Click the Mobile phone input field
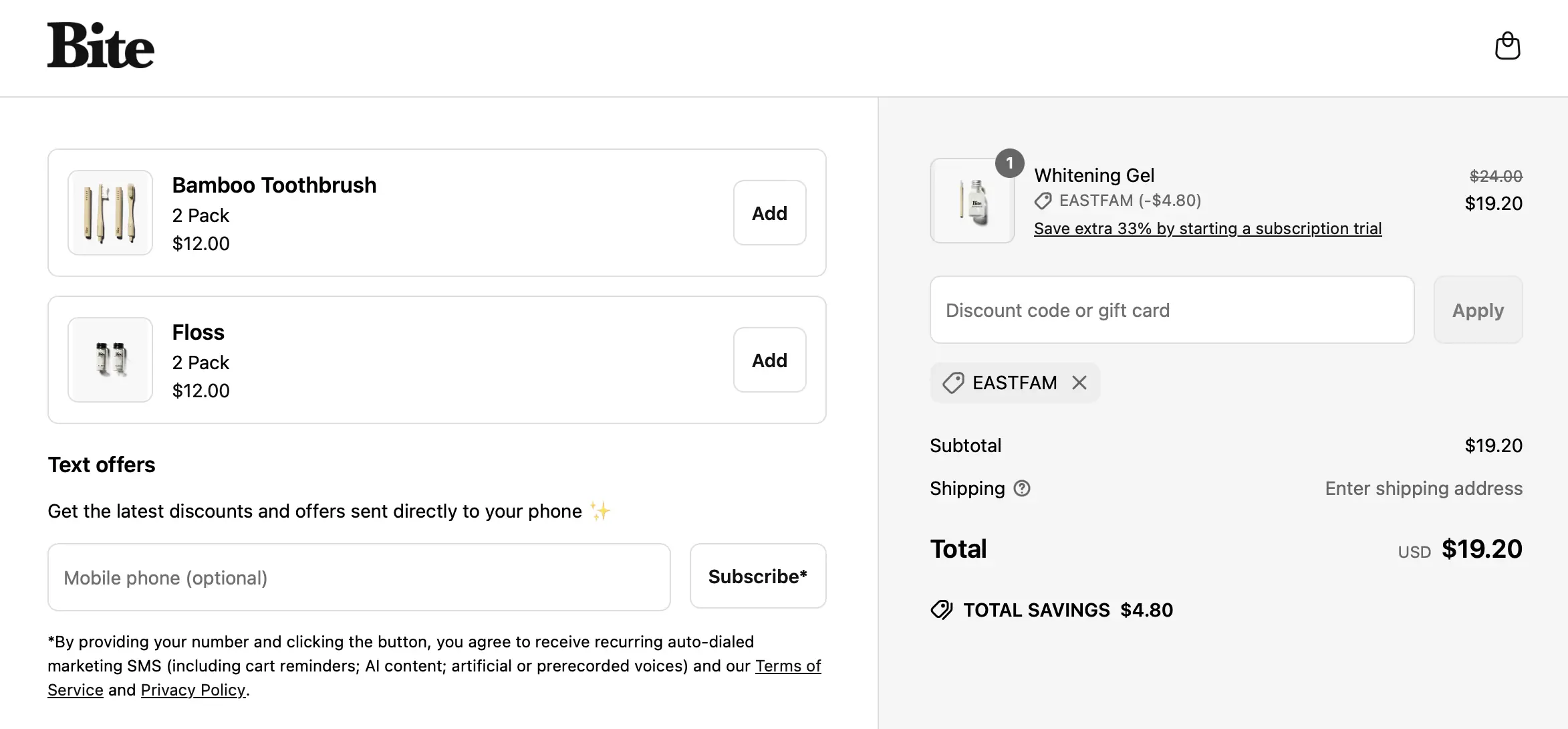This screenshot has height=729, width=1568. [359, 577]
